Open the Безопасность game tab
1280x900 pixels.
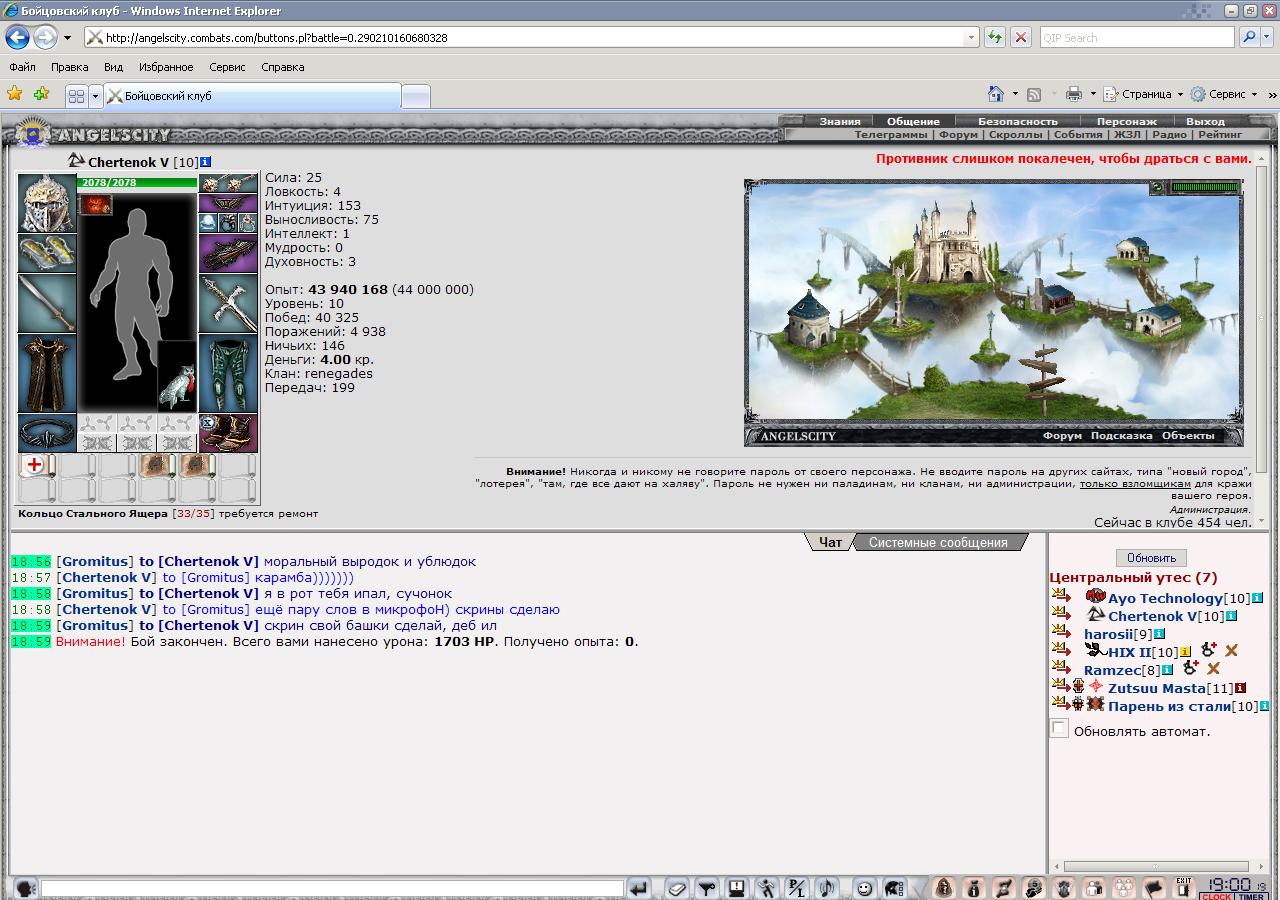pos(1017,121)
